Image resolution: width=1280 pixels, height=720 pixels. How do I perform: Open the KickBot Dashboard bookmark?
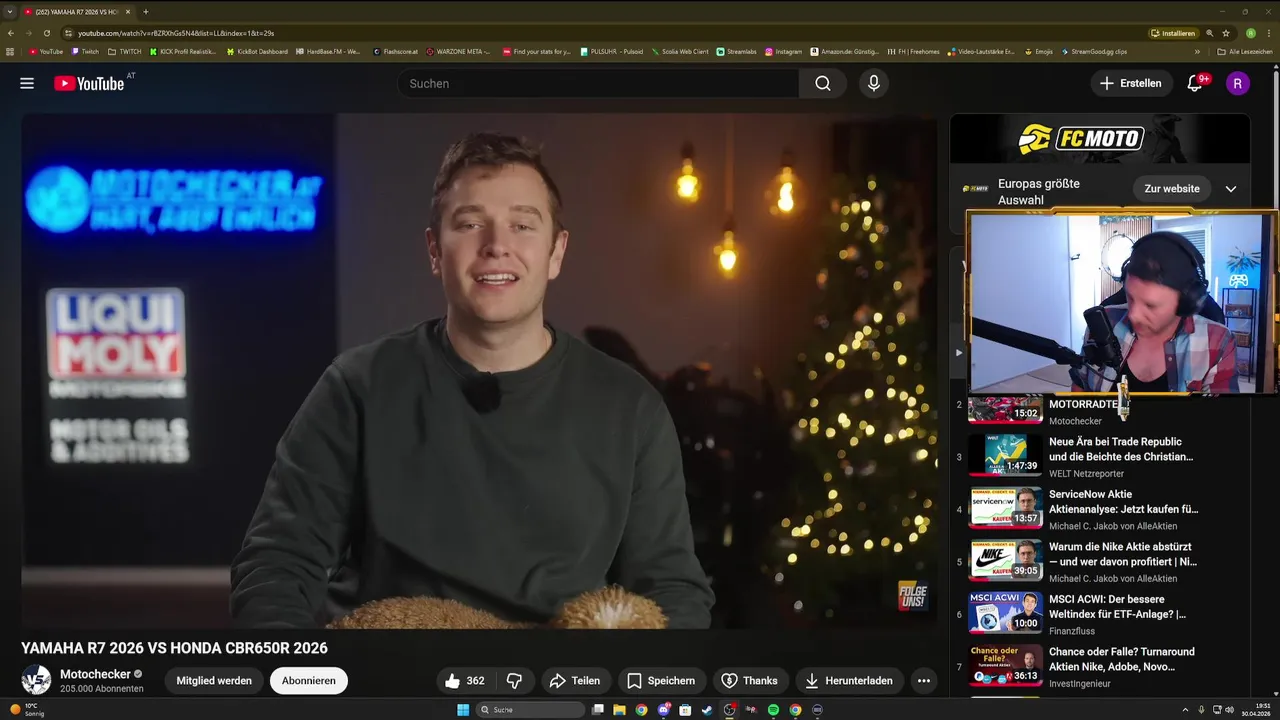[x=257, y=51]
